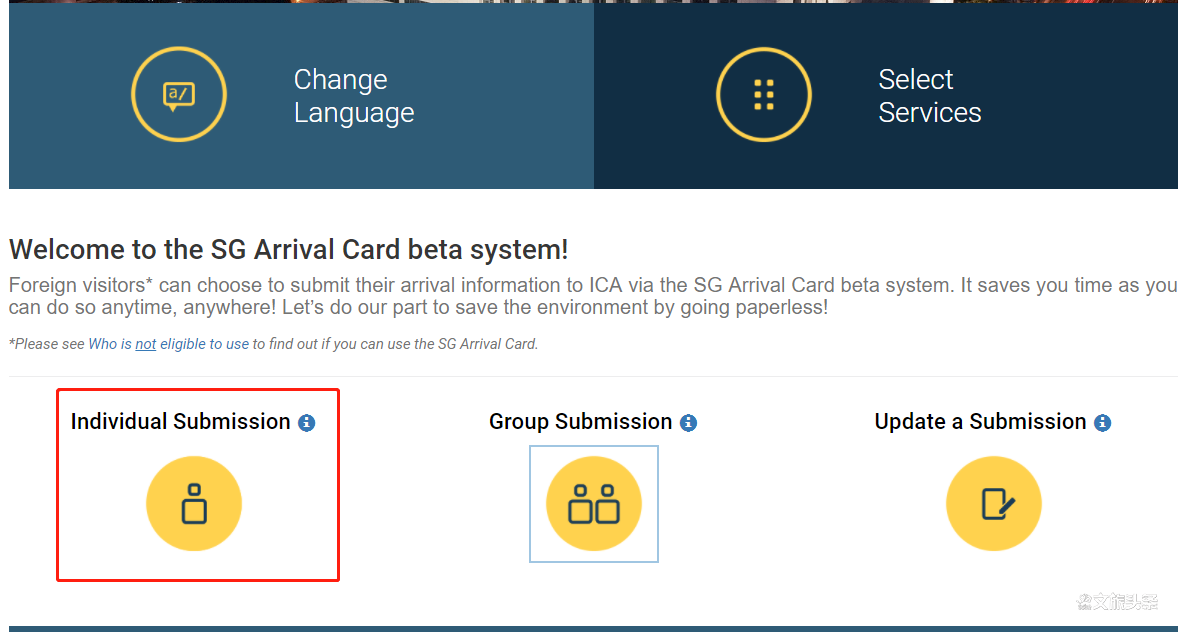Click the Update a Submission edit icon
This screenshot has width=1178, height=632.
pyautogui.click(x=993, y=503)
